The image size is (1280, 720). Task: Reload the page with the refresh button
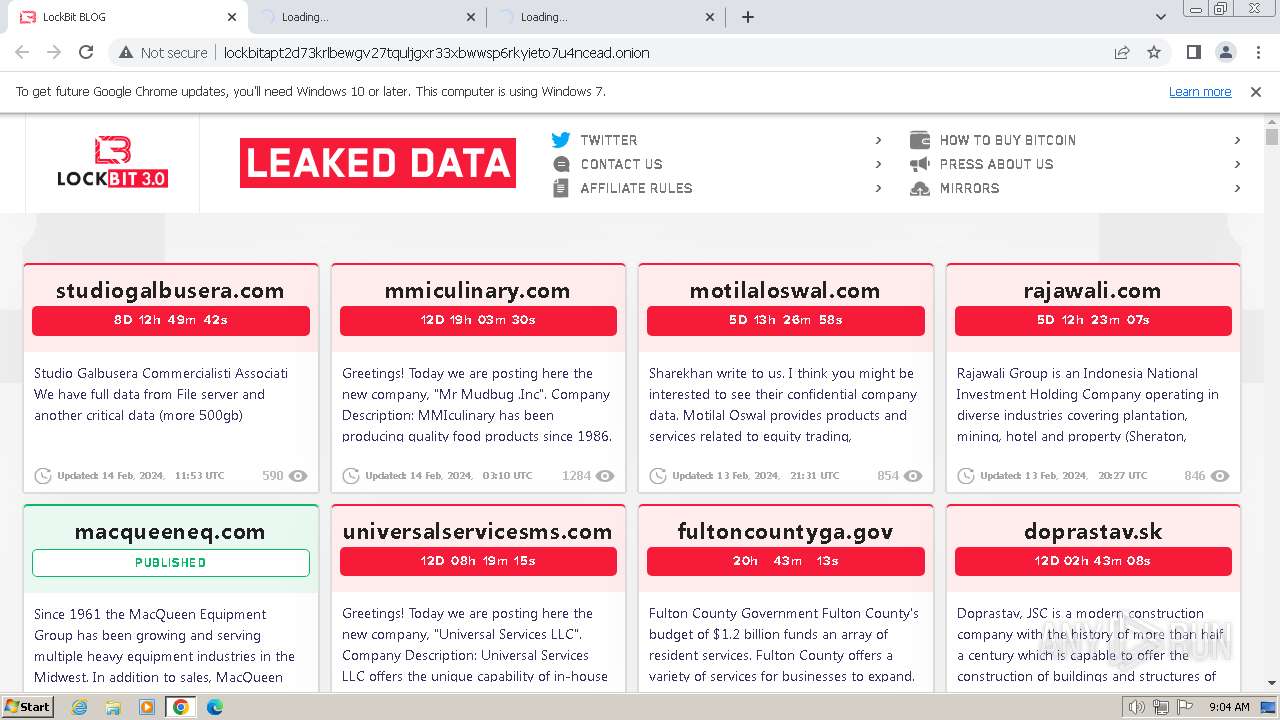tap(86, 52)
